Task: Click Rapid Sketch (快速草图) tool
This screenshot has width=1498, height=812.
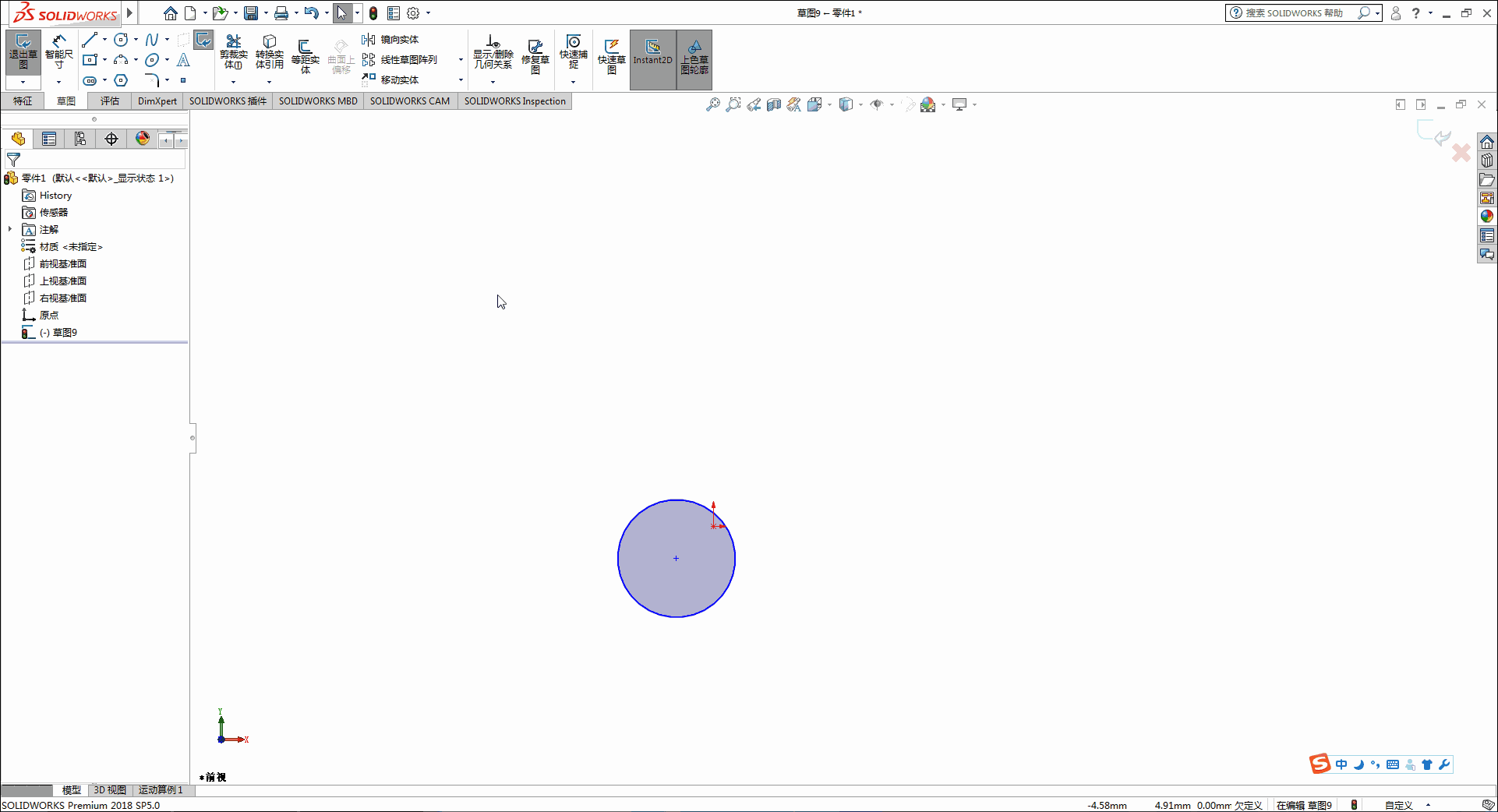Action: click(x=611, y=56)
